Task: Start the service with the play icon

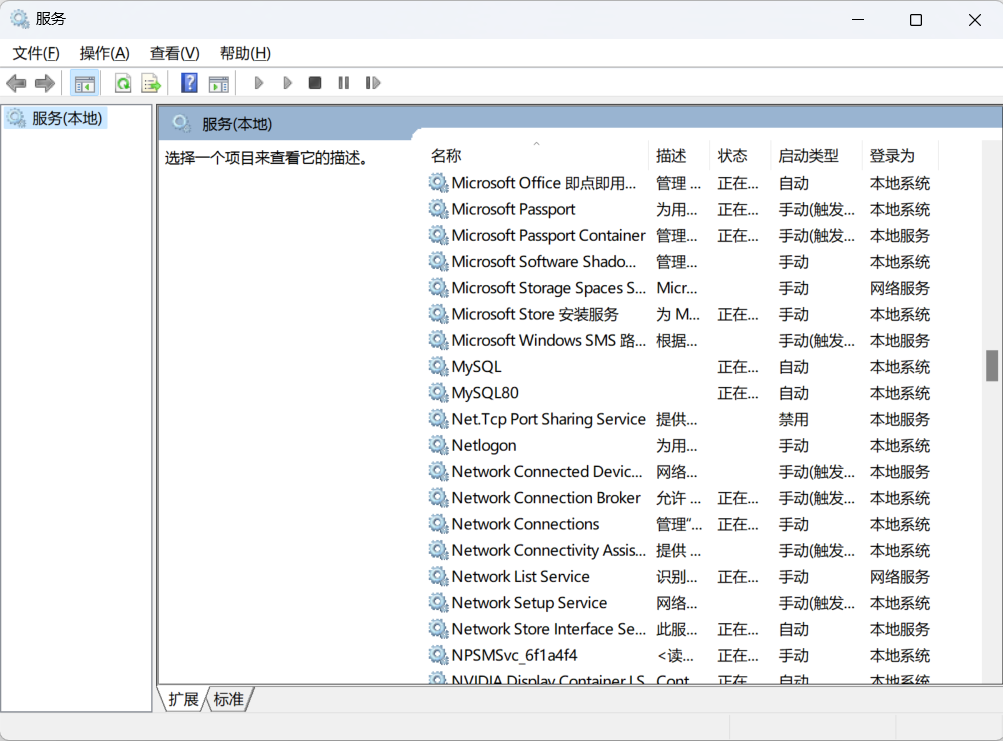Action: [258, 83]
